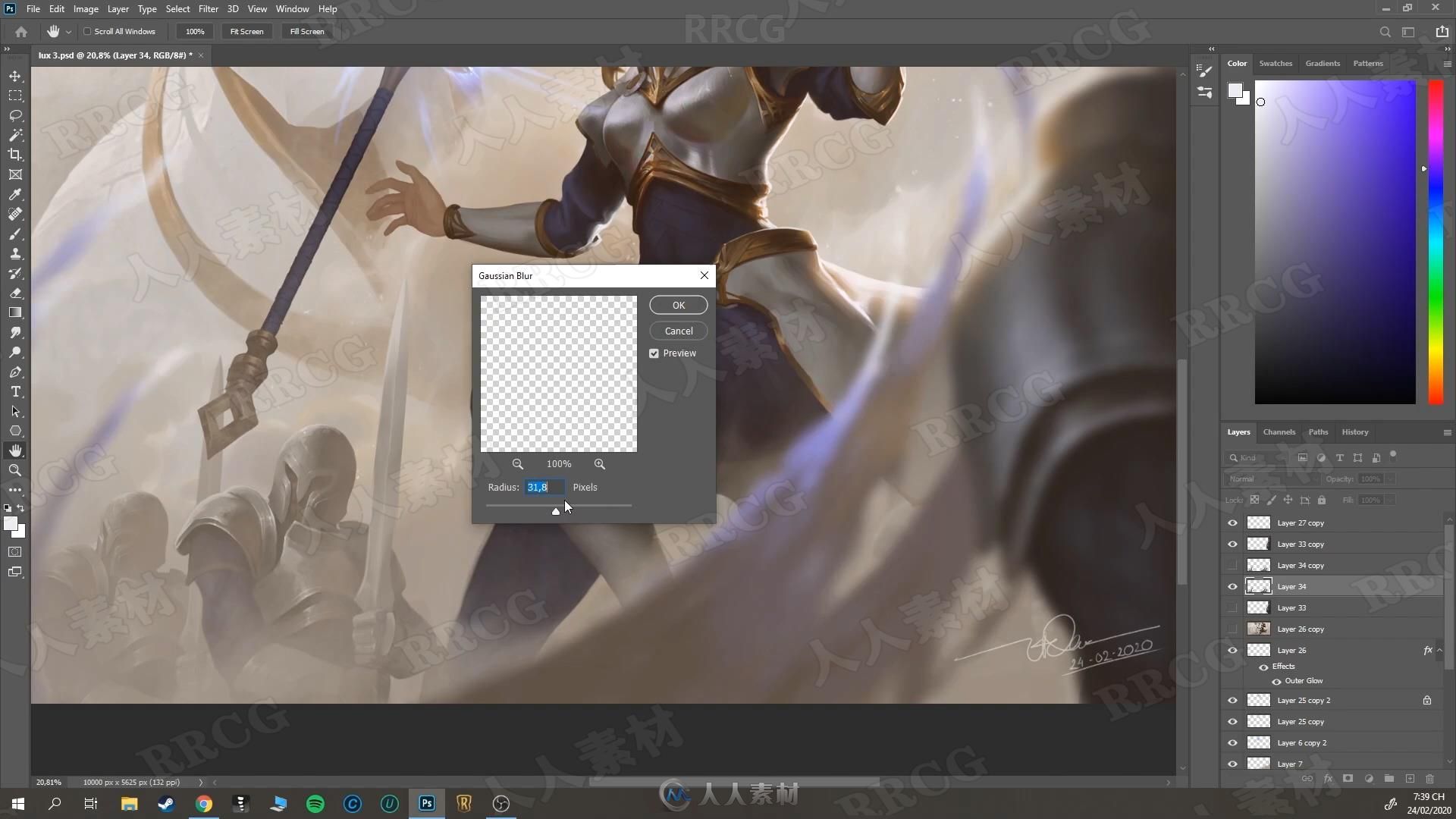Toggle Scroll All Windows checkbox
1456x819 pixels.
[x=87, y=31]
